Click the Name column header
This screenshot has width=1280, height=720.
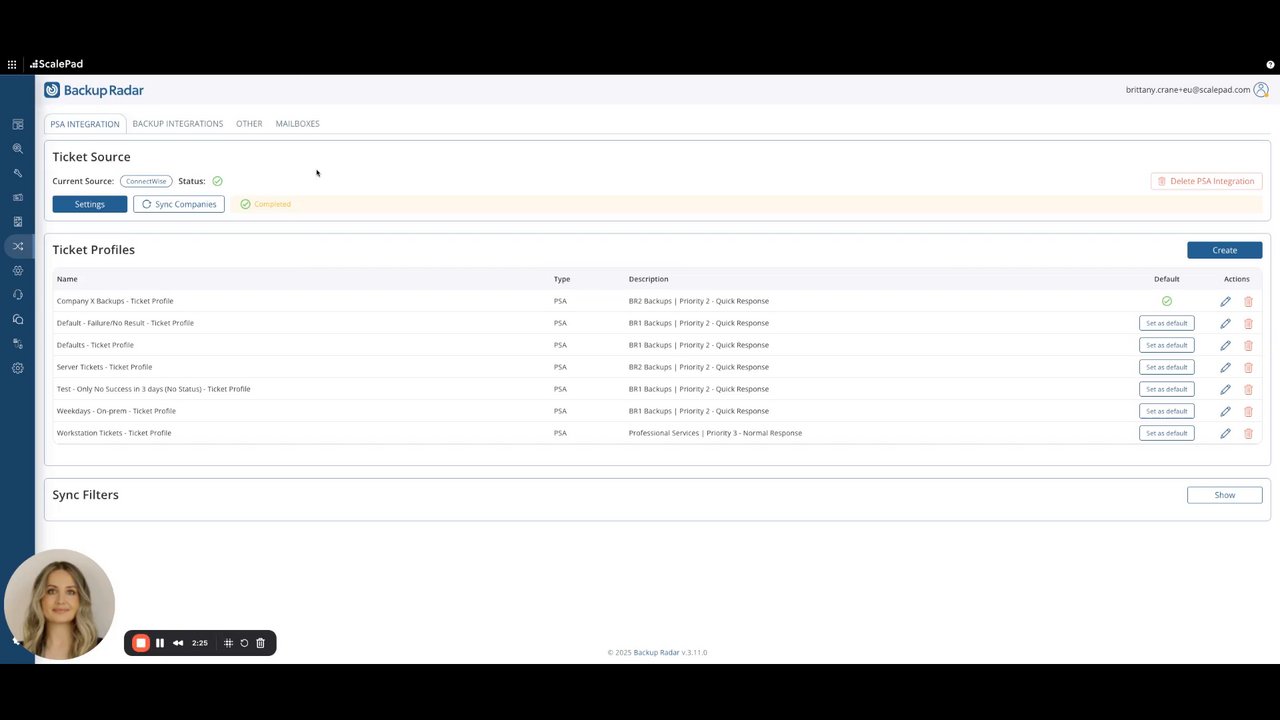coord(67,279)
